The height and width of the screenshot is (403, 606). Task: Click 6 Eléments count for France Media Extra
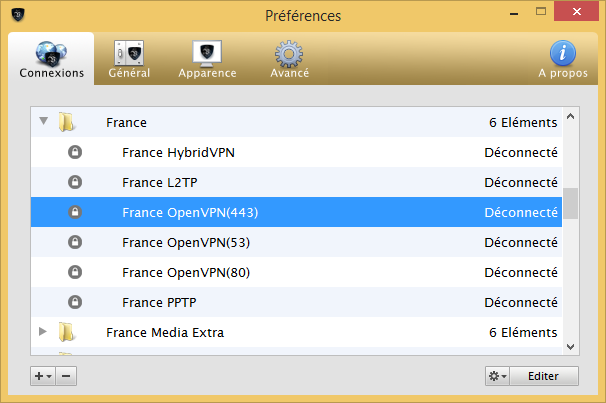pyautogui.click(x=523, y=332)
